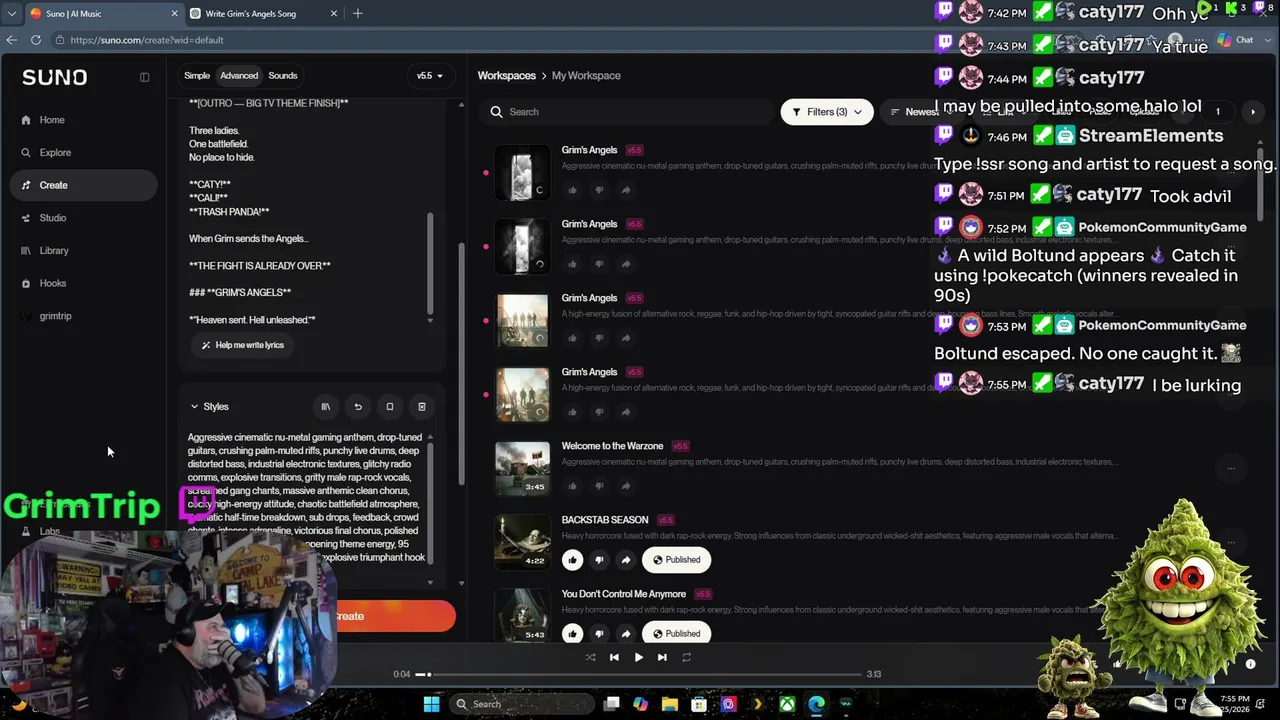
Task: Open the Windows Start menu
Action: tap(431, 704)
